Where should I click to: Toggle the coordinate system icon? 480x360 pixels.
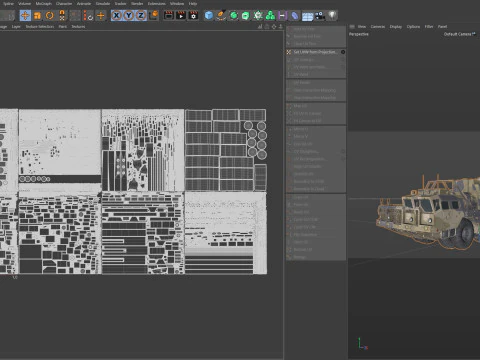(154, 16)
